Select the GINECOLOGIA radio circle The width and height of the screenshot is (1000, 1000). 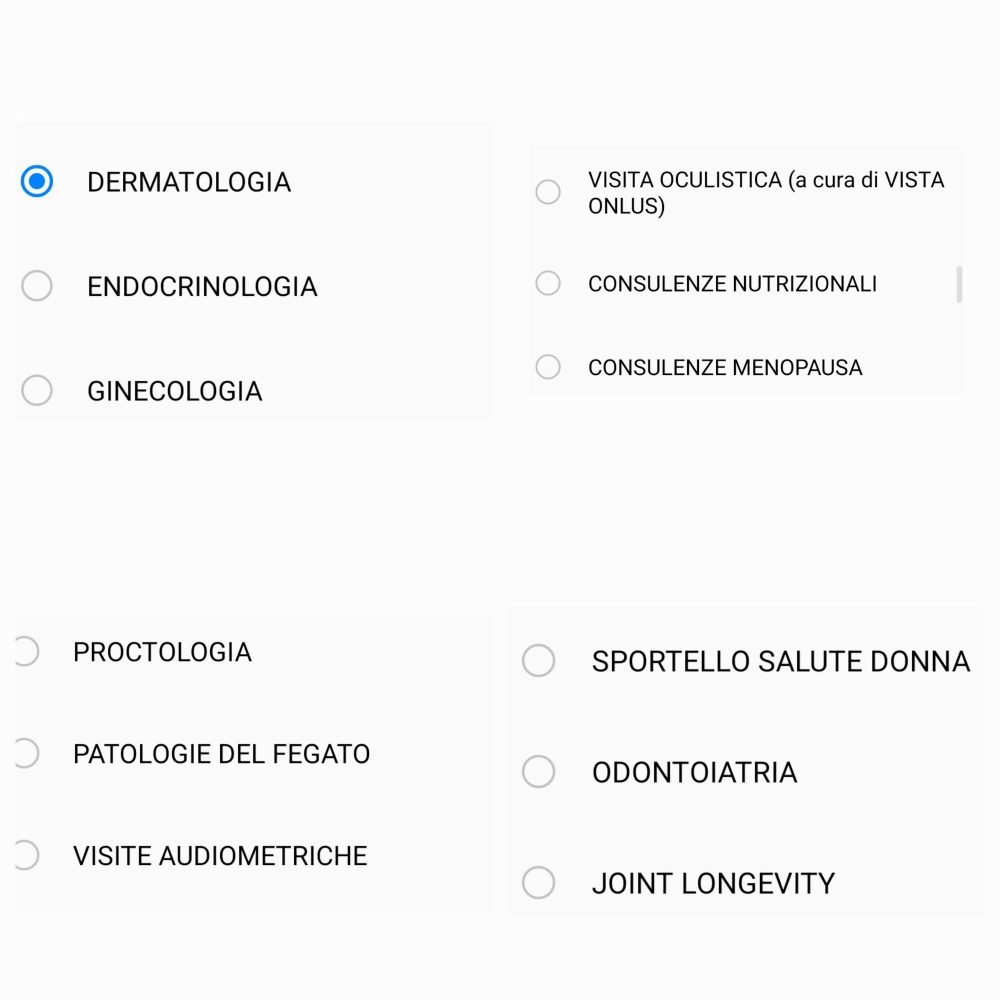[37, 390]
